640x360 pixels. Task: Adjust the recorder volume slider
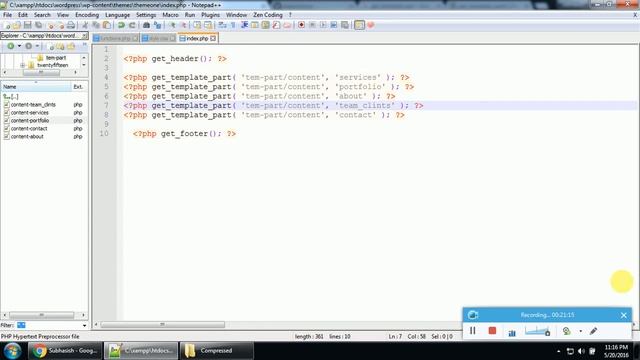pos(538,331)
